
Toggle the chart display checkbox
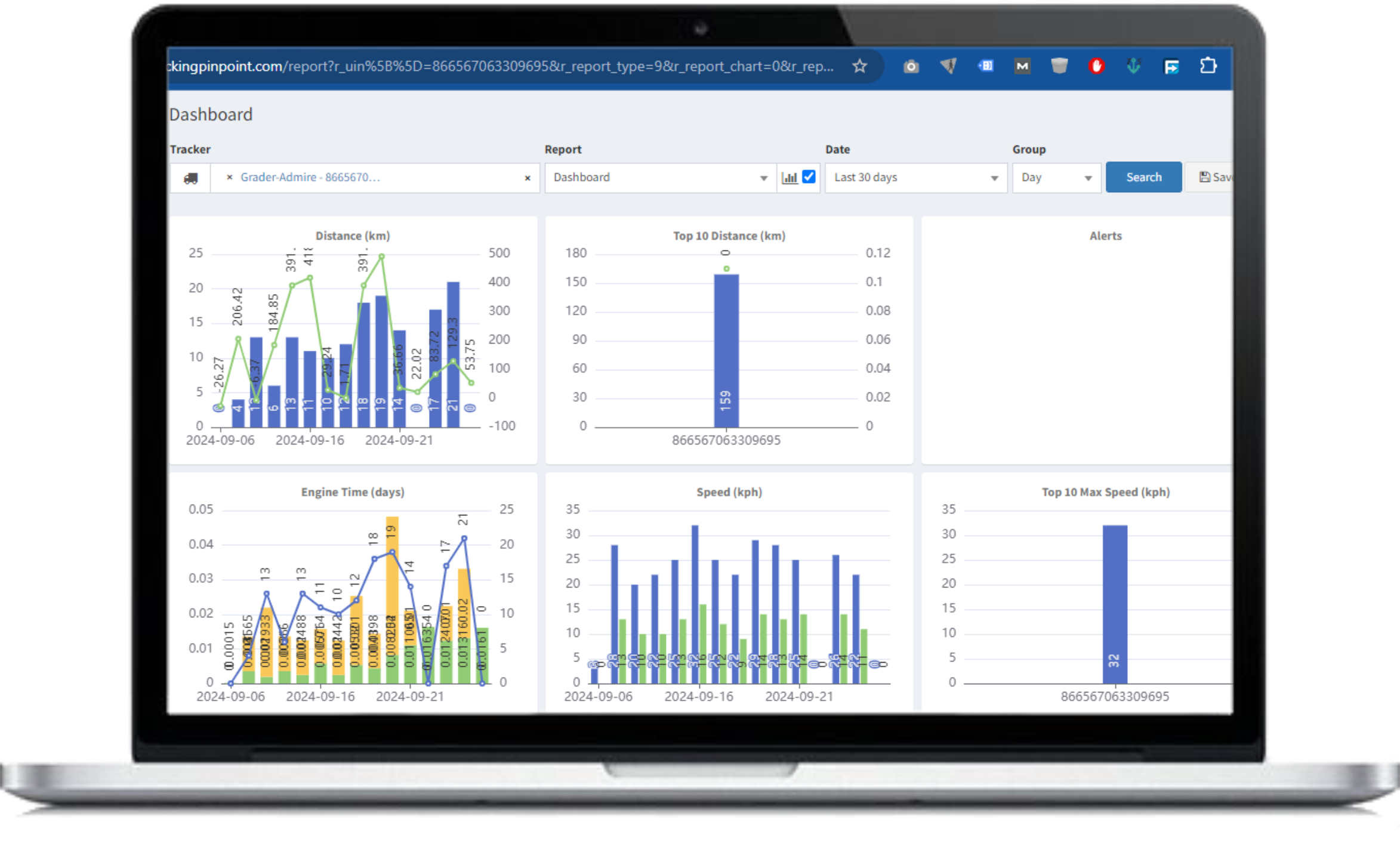tap(809, 177)
